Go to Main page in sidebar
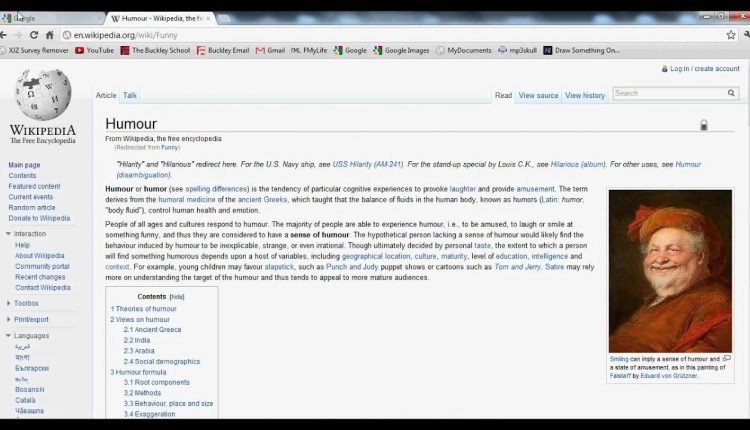The image size is (750, 430). (24, 165)
